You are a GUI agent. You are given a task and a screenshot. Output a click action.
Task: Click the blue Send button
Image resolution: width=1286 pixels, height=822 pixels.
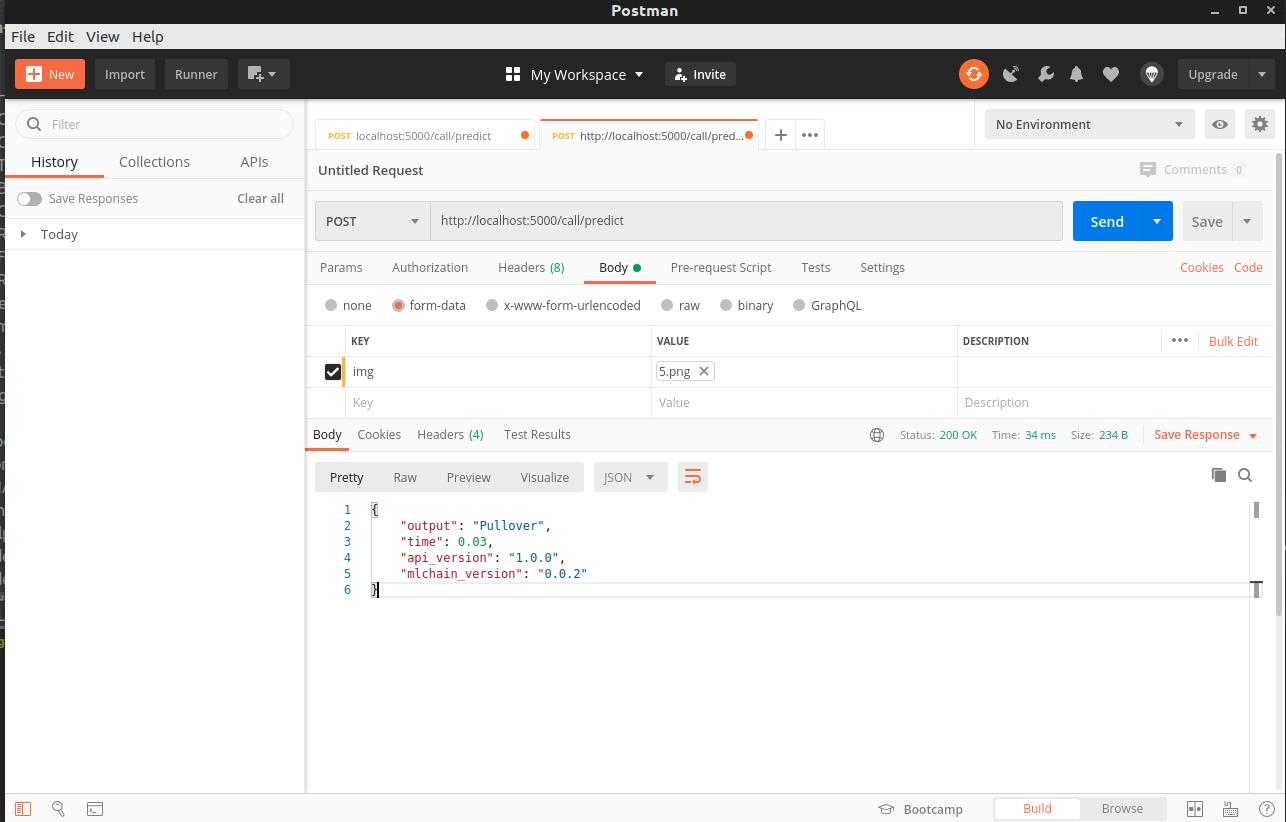tap(1106, 221)
